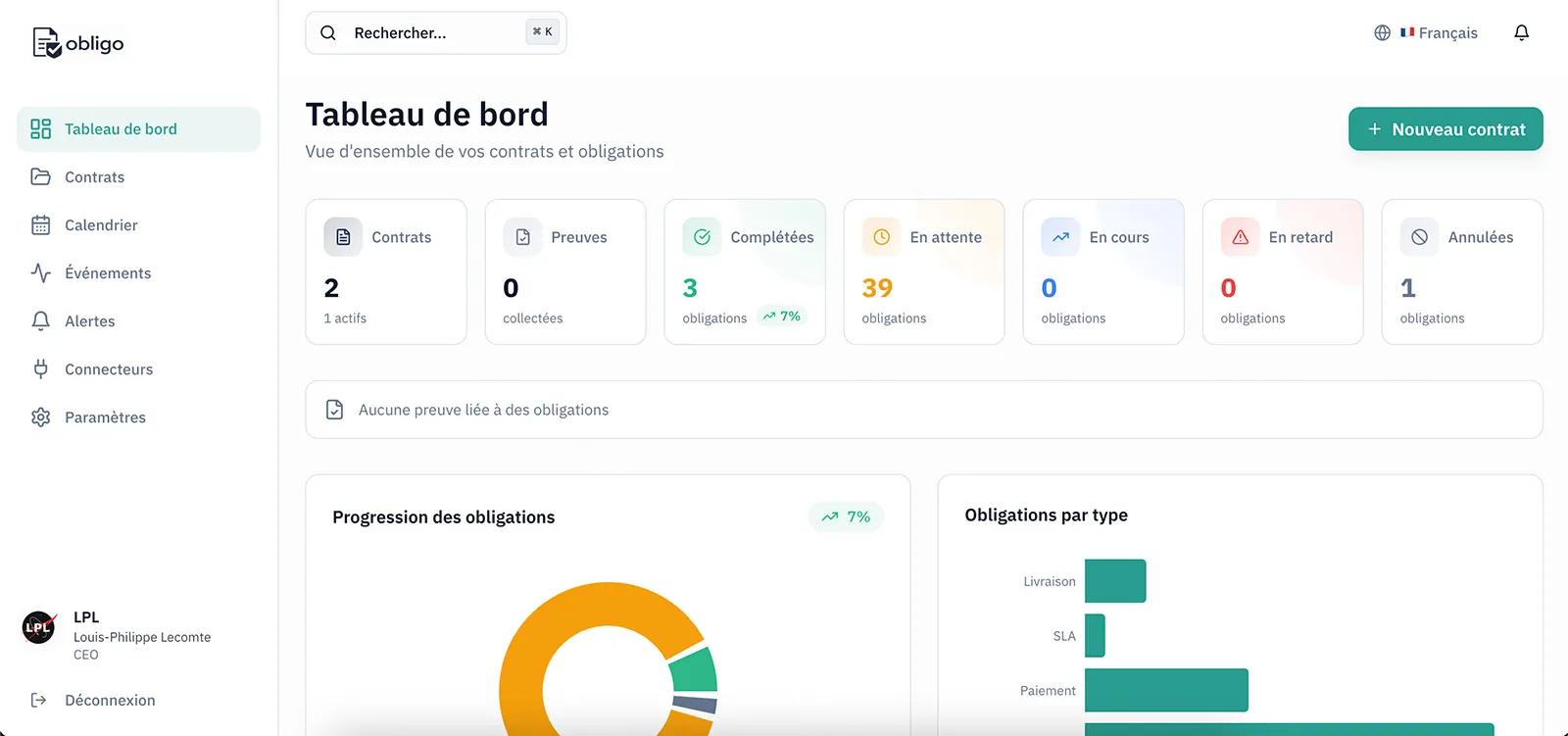Click the Preuves file icon in stats card

pos(522,237)
